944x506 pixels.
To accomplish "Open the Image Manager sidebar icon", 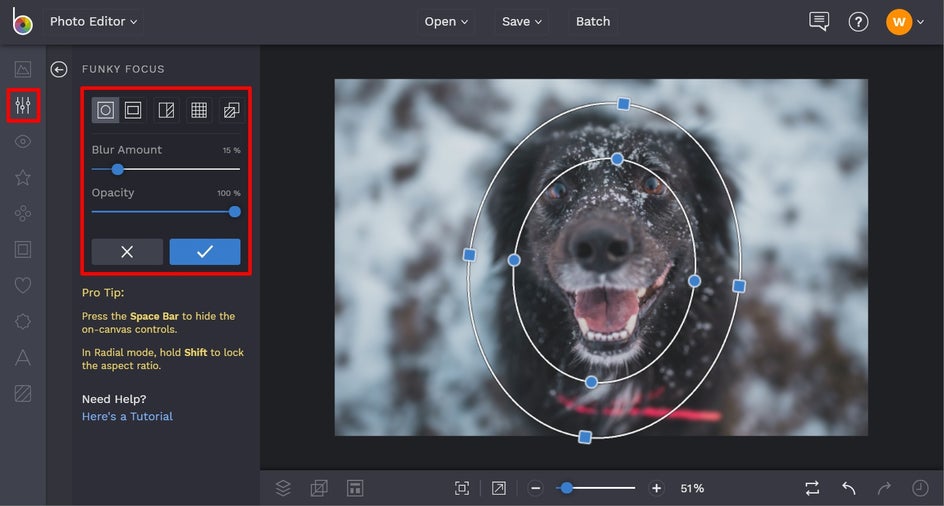I will click(x=23, y=69).
